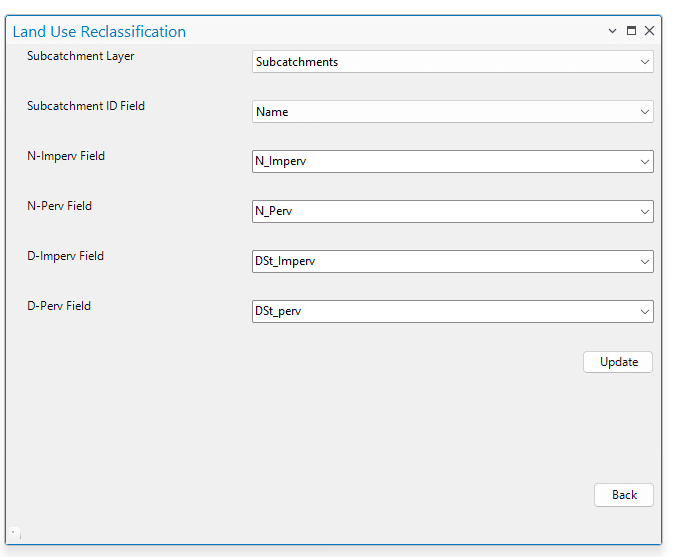Open the pane options chevron in title bar
This screenshot has height=557, width=676.
613,31
